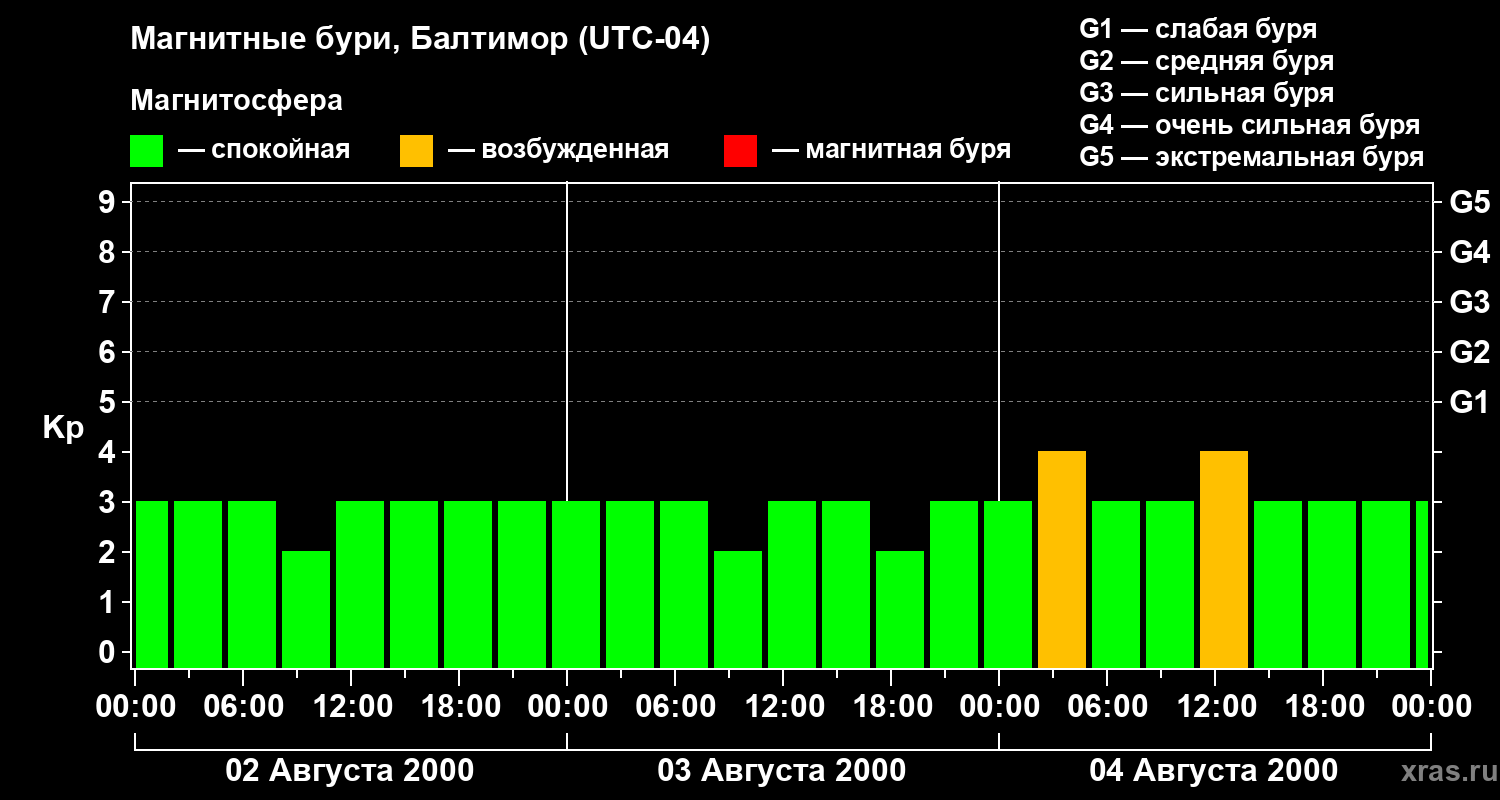Select the chart title 'Магнитные бури, Балтимор (UTC-04)'
The width and height of the screenshot is (1500, 800).
[420, 40]
